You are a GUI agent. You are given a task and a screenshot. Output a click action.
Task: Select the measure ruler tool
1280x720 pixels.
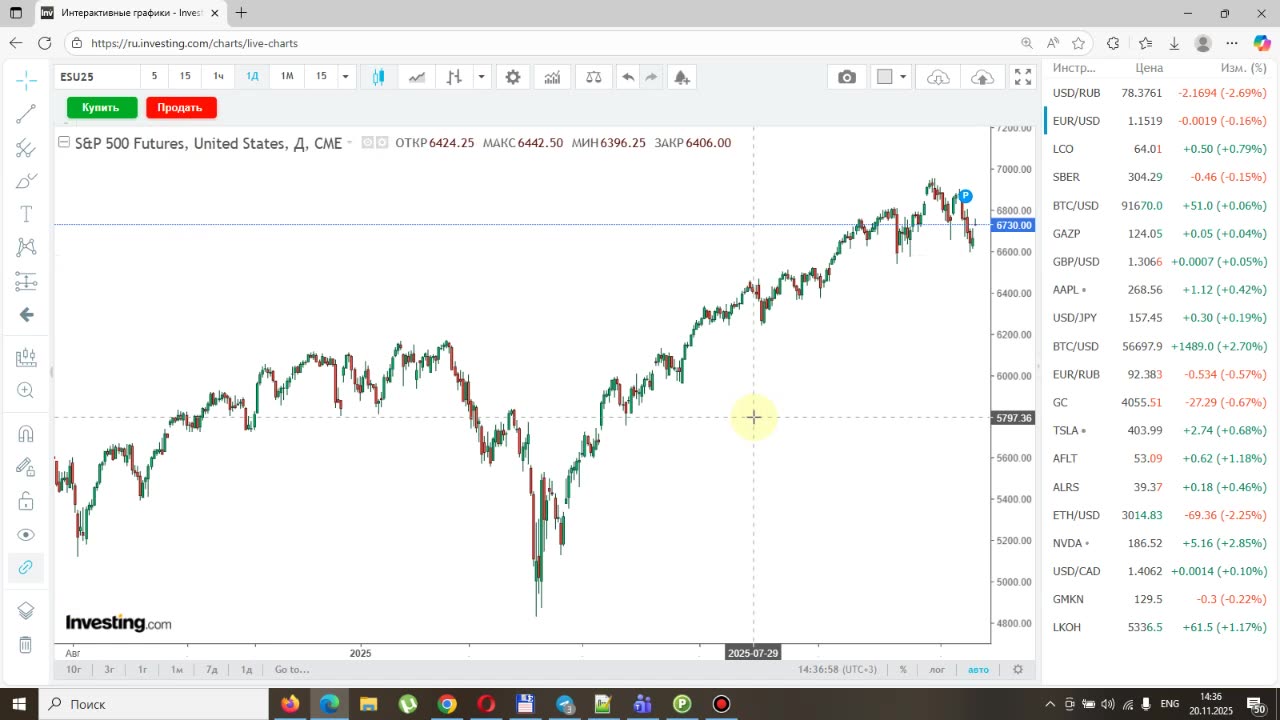pos(26,357)
